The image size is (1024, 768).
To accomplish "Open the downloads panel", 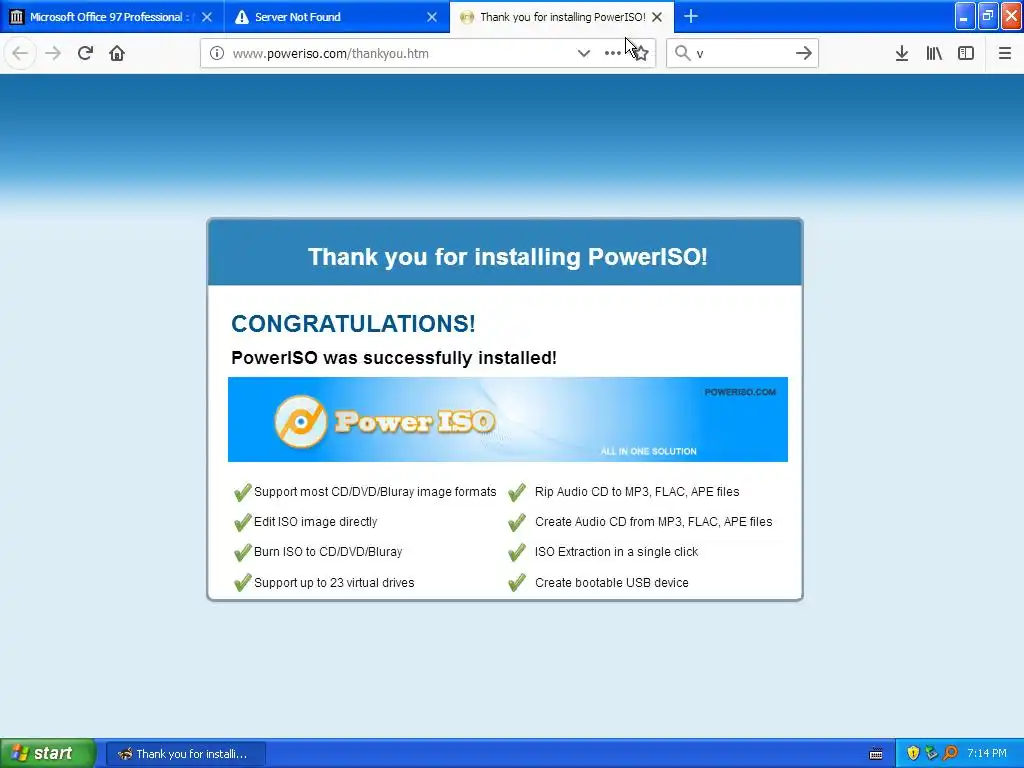I will point(902,53).
